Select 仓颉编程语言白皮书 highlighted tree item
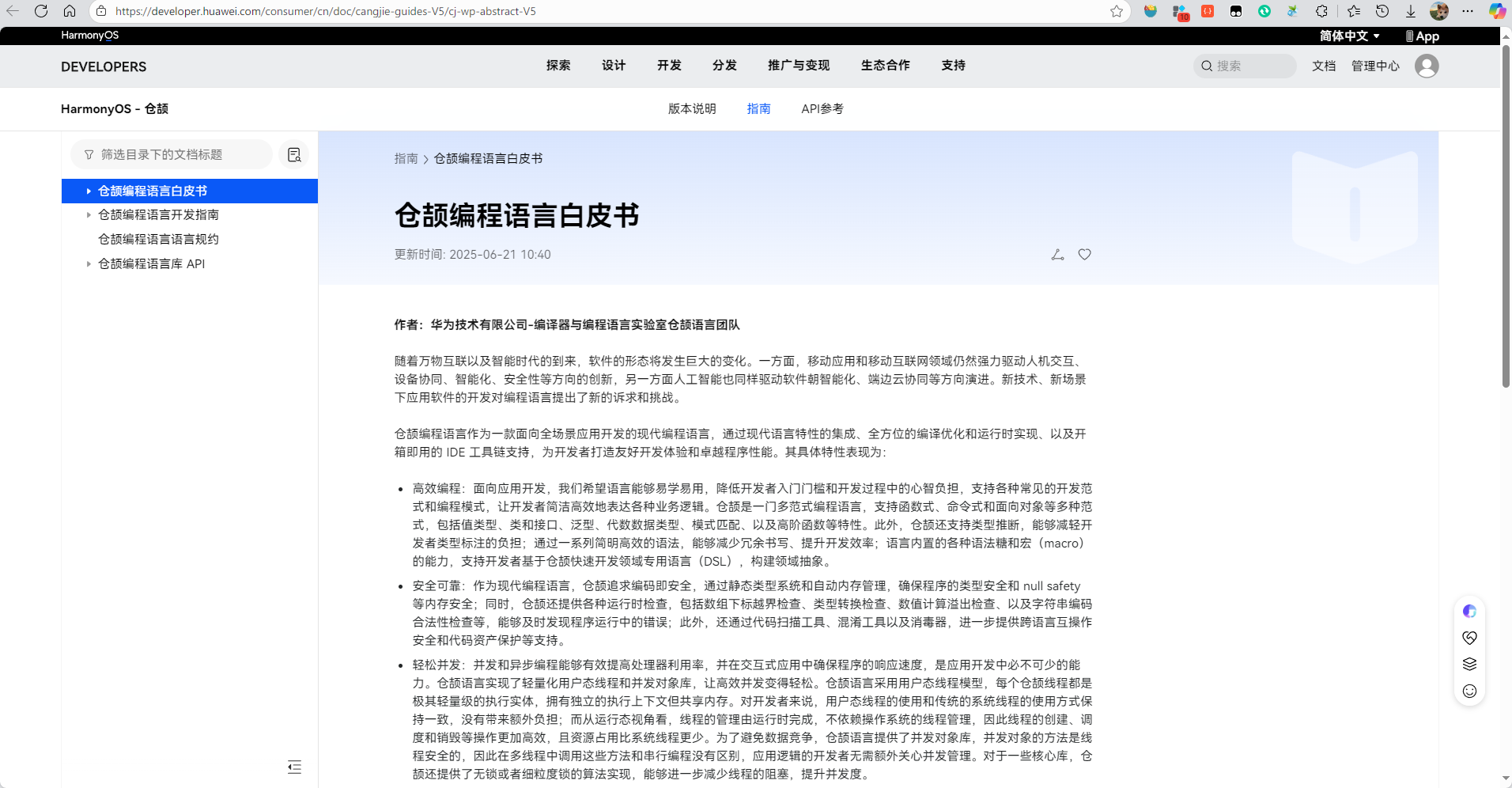This screenshot has width=1512, height=788. tap(190, 191)
